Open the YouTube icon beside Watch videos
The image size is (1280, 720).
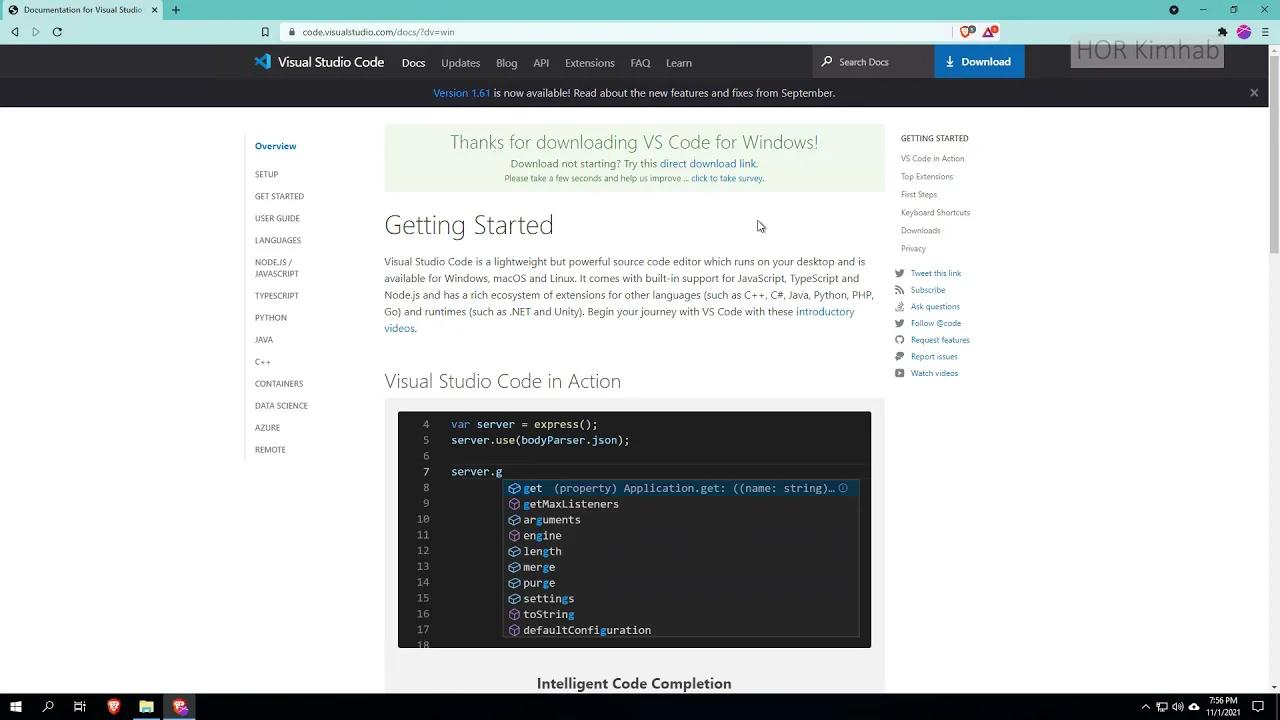pos(899,372)
